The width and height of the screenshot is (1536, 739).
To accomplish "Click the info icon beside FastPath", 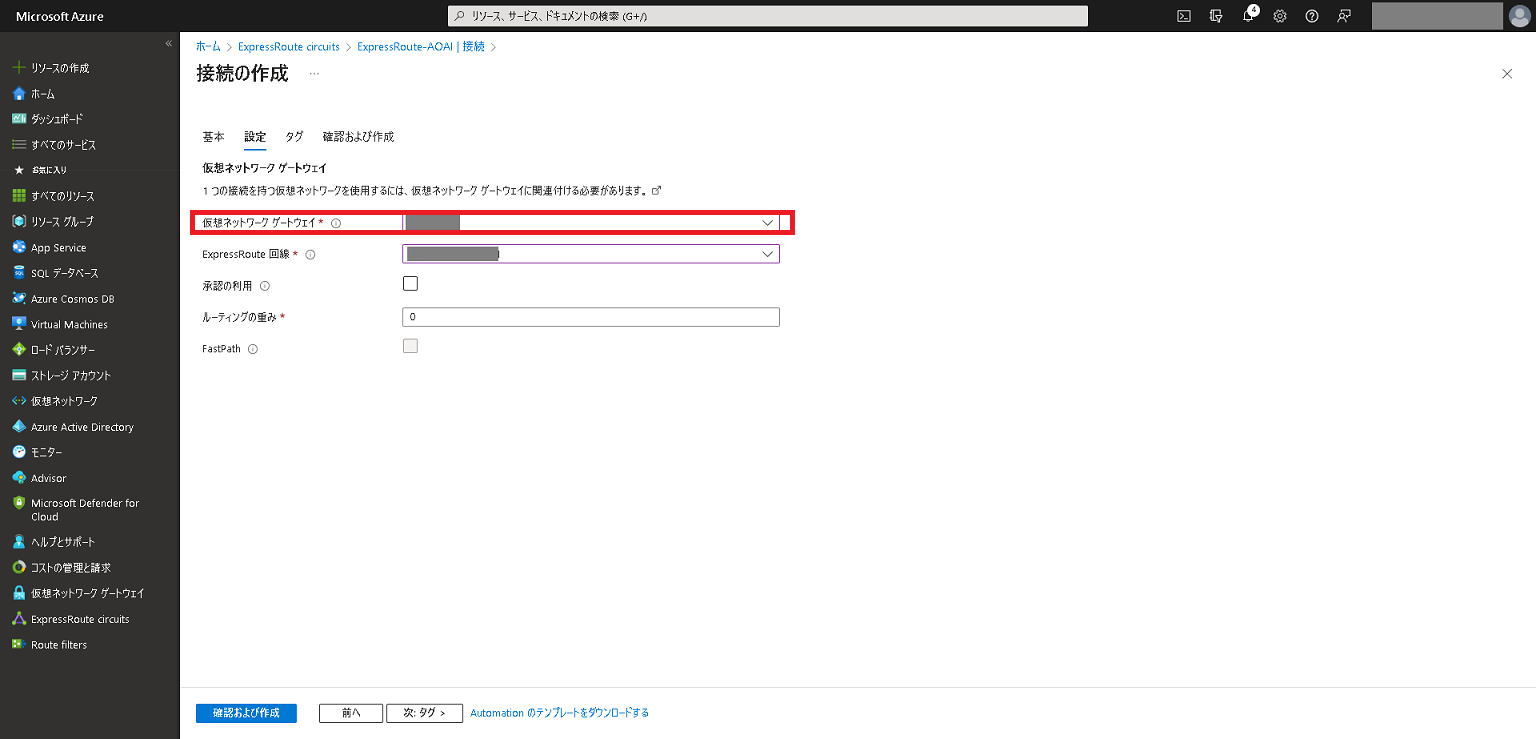I will [253, 349].
